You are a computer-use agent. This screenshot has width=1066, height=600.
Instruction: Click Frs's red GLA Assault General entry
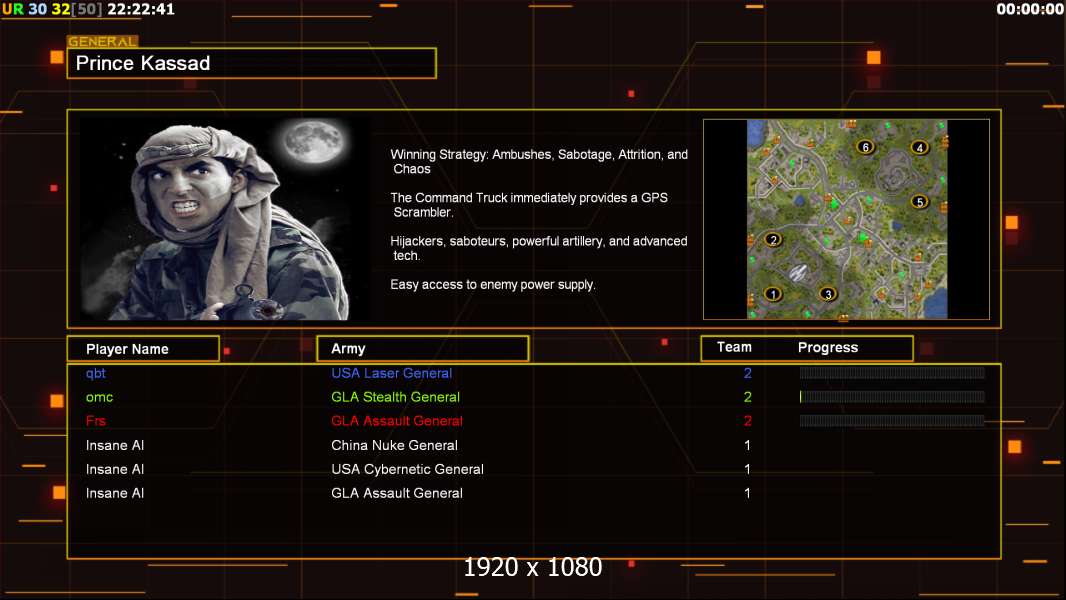(x=397, y=421)
